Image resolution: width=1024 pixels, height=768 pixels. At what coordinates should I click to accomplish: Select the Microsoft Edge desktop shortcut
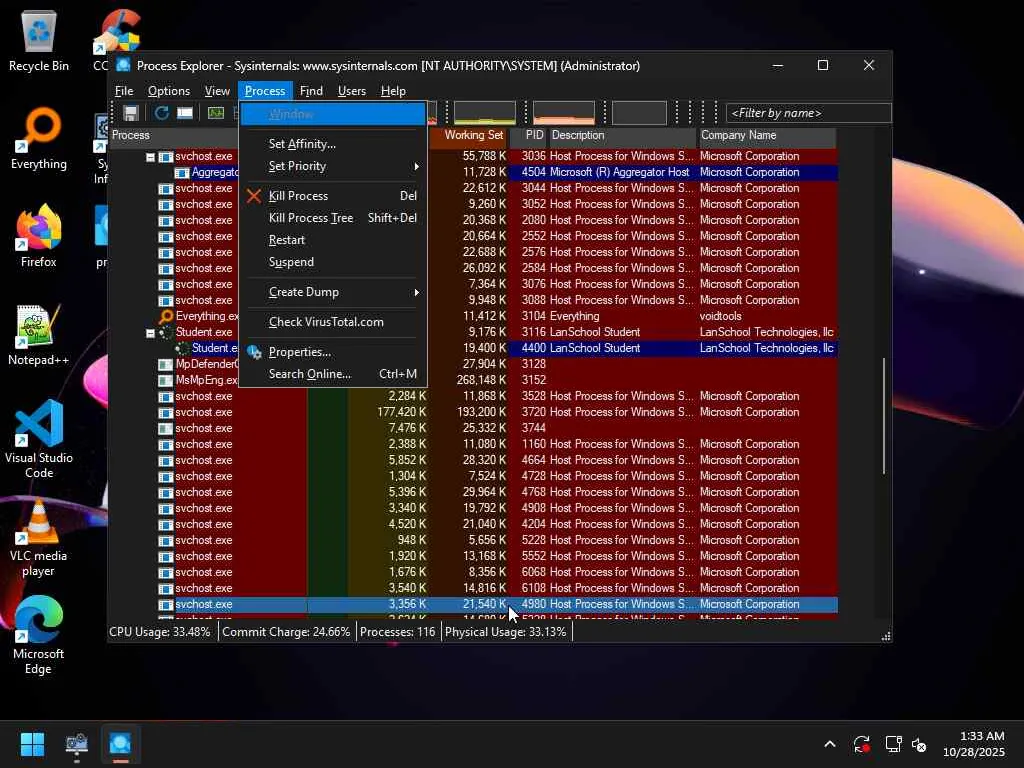(x=39, y=636)
